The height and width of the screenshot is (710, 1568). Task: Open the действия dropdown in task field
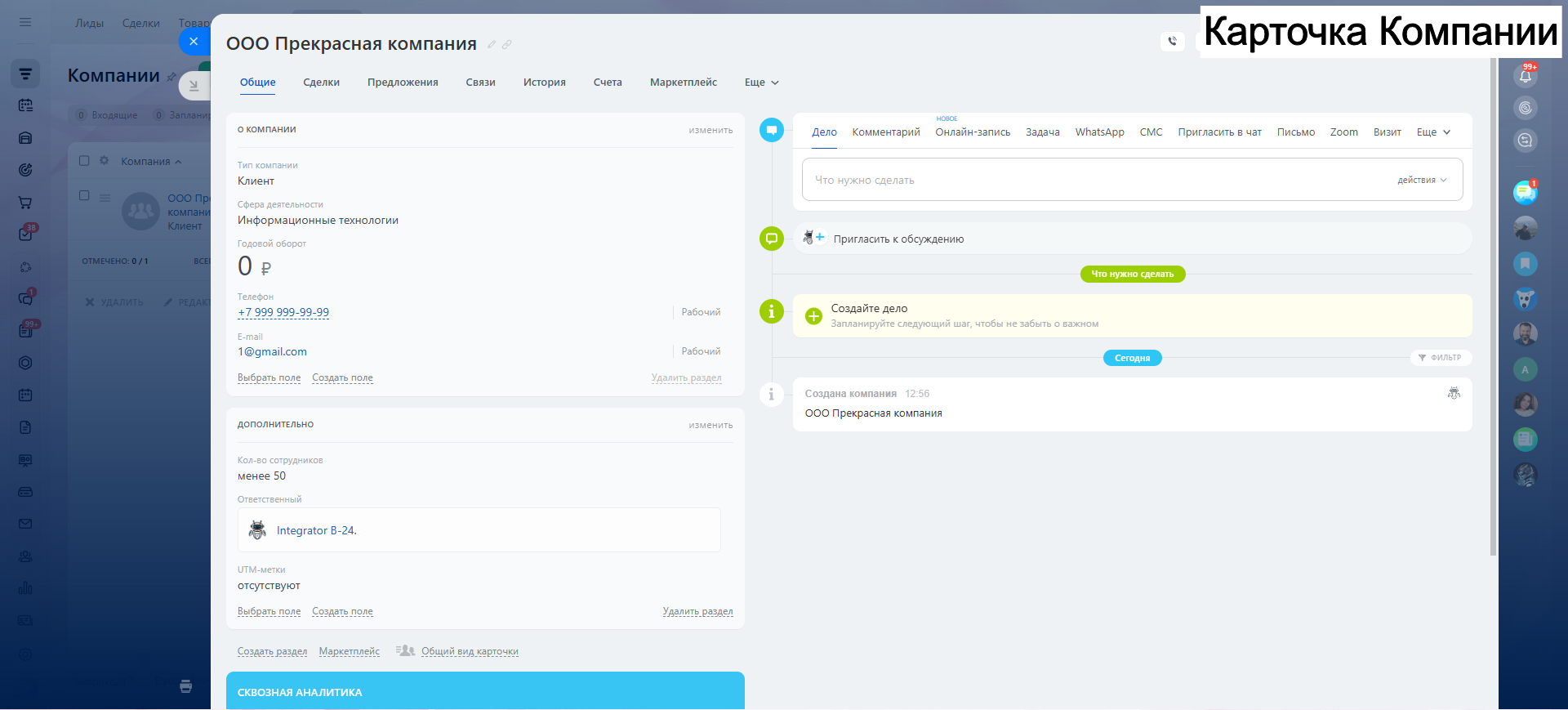coord(1421,180)
